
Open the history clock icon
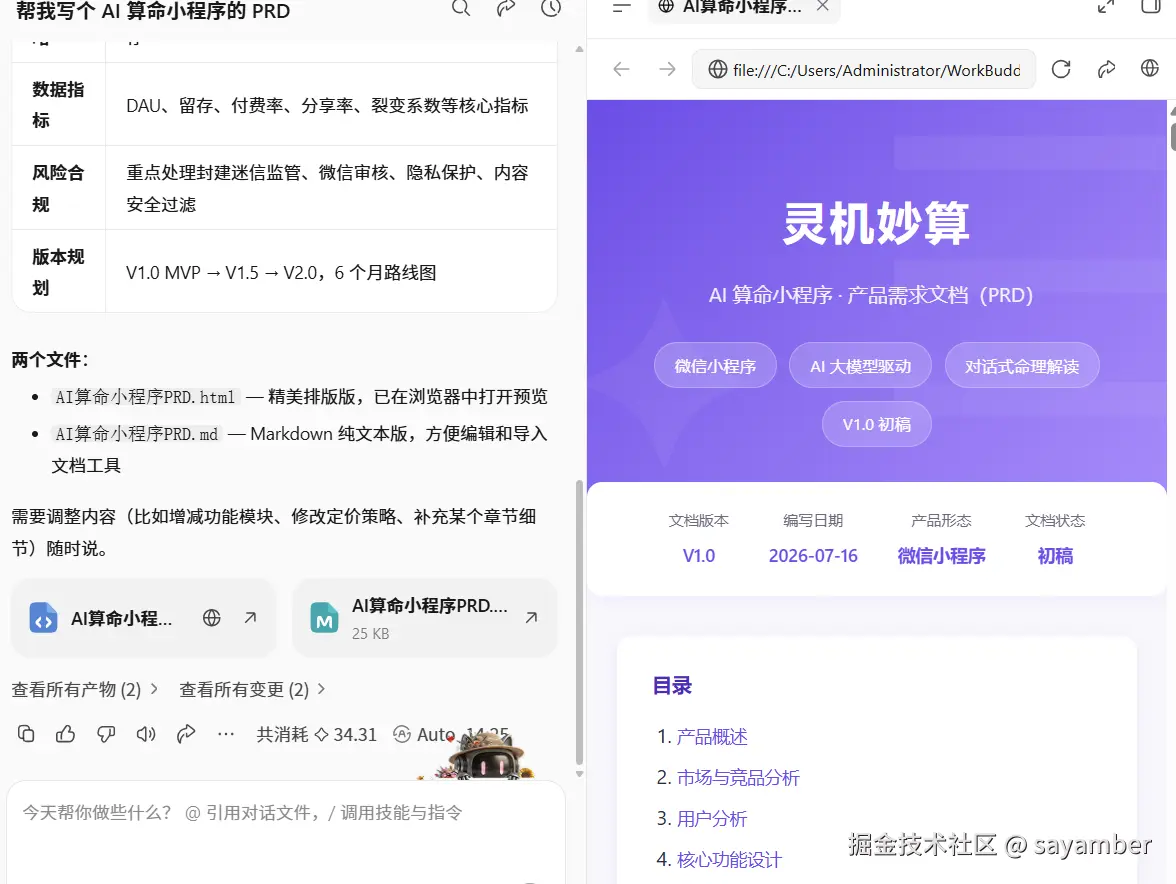click(551, 7)
